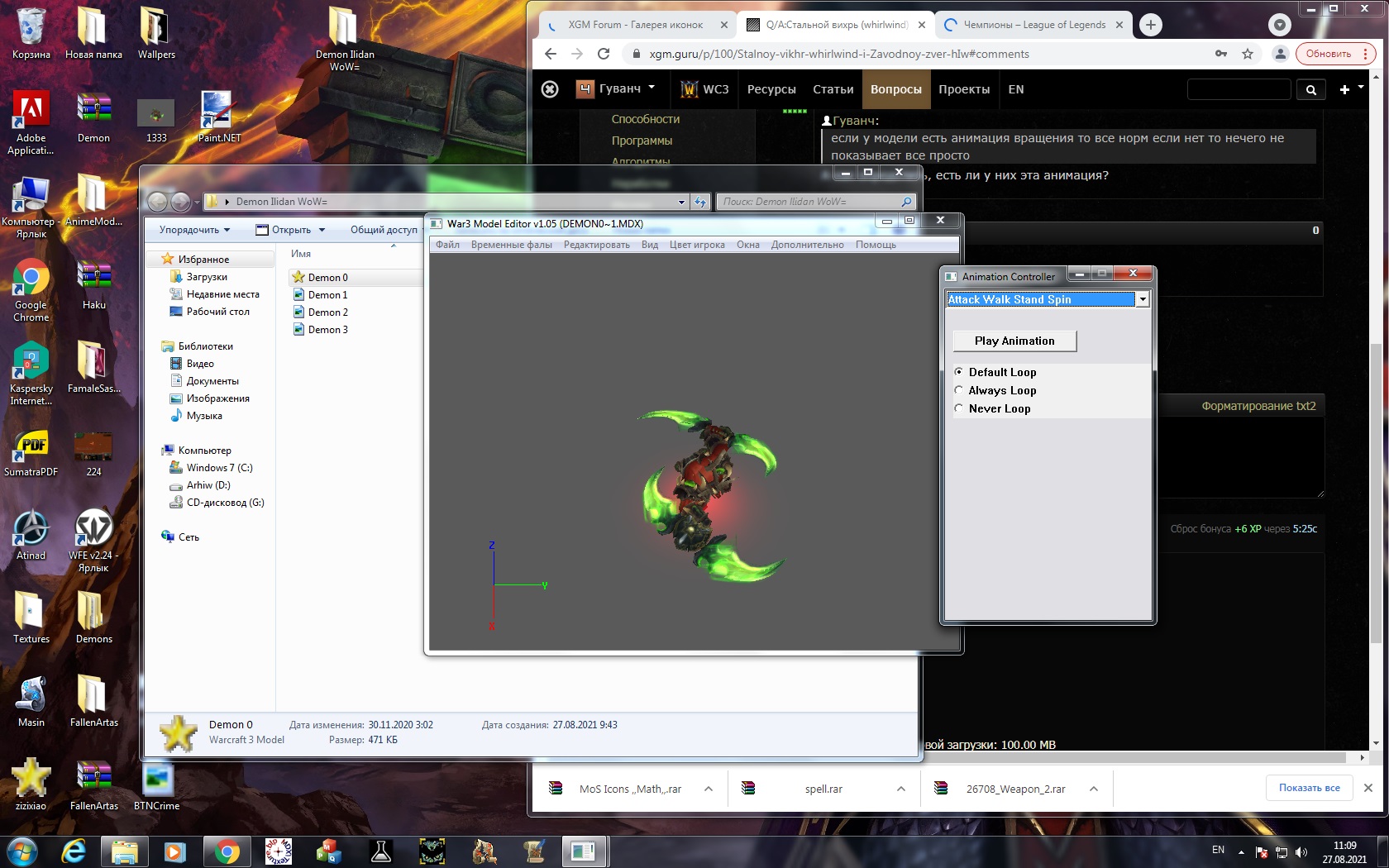Click the Play Animation button
1389x868 pixels.
tap(1014, 341)
